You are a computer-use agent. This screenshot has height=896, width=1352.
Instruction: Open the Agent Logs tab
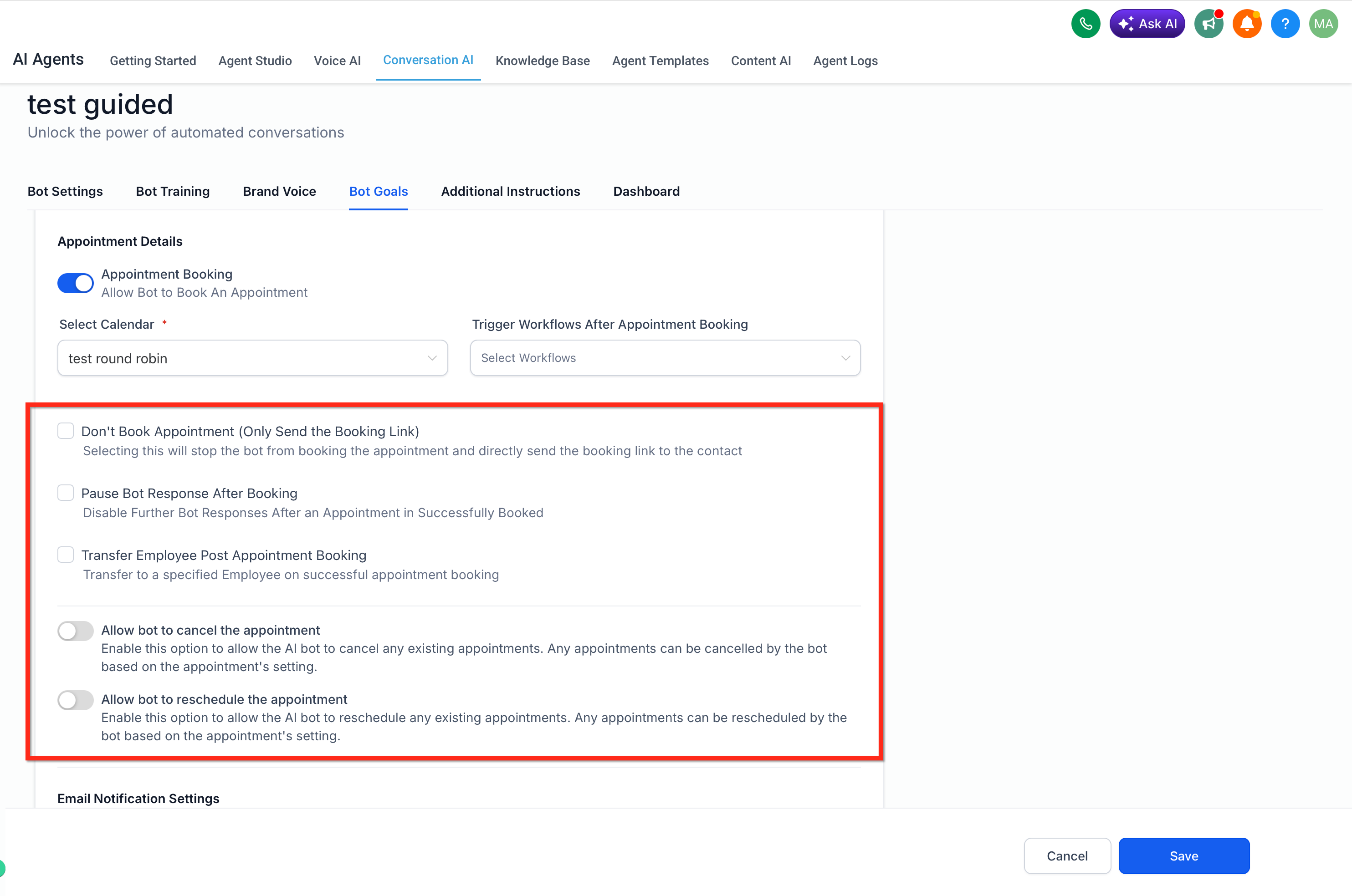(x=845, y=61)
